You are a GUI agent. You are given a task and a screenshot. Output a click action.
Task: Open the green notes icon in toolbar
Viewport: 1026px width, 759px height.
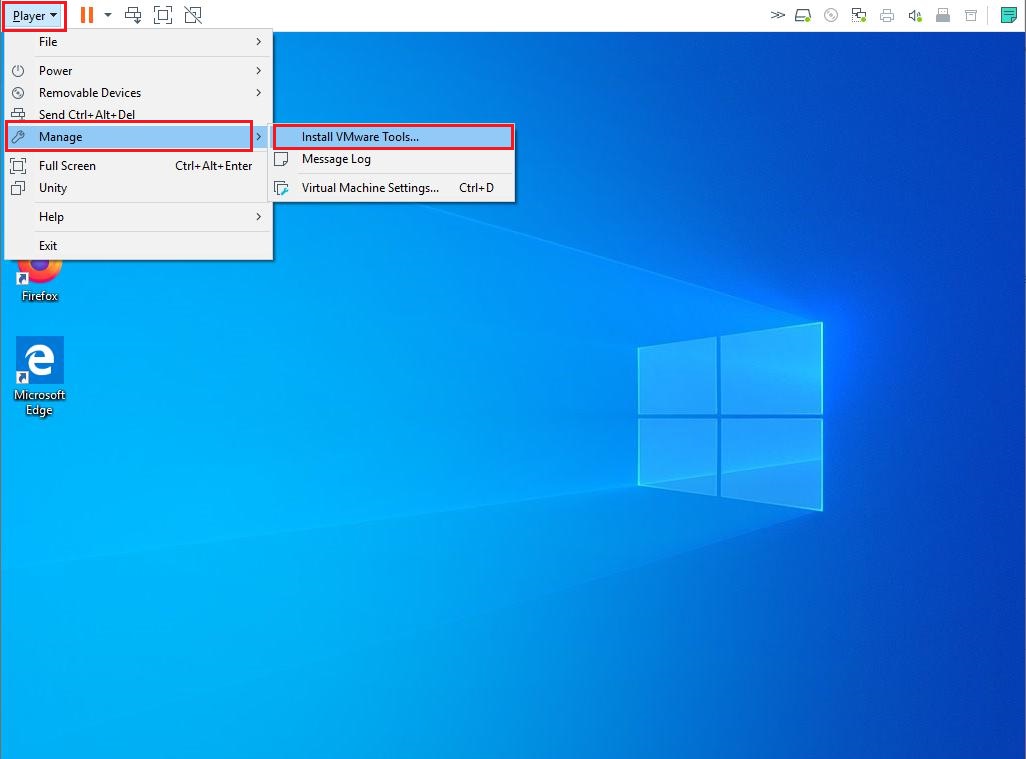(x=1009, y=15)
